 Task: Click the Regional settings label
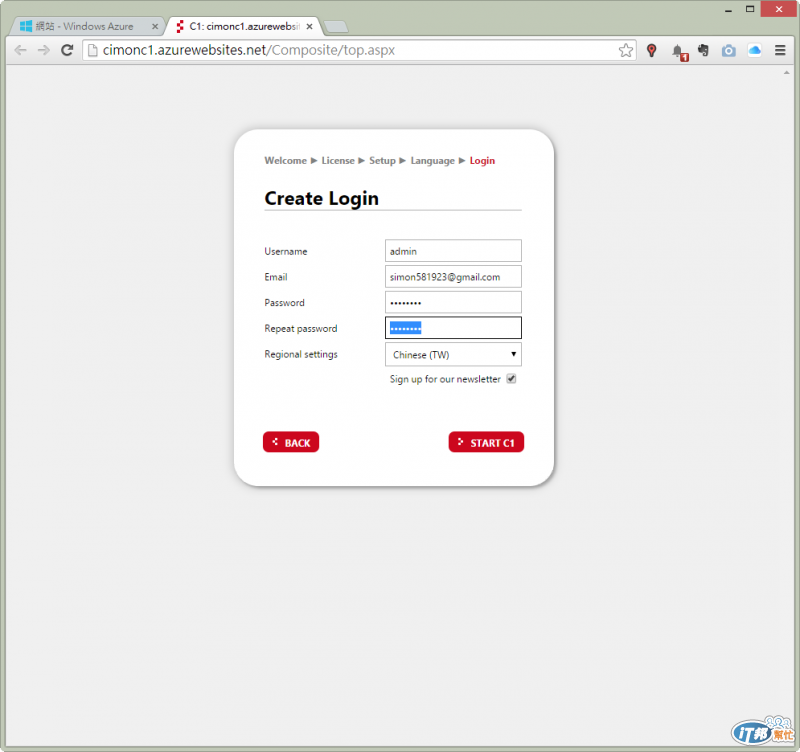pyautogui.click(x=301, y=354)
